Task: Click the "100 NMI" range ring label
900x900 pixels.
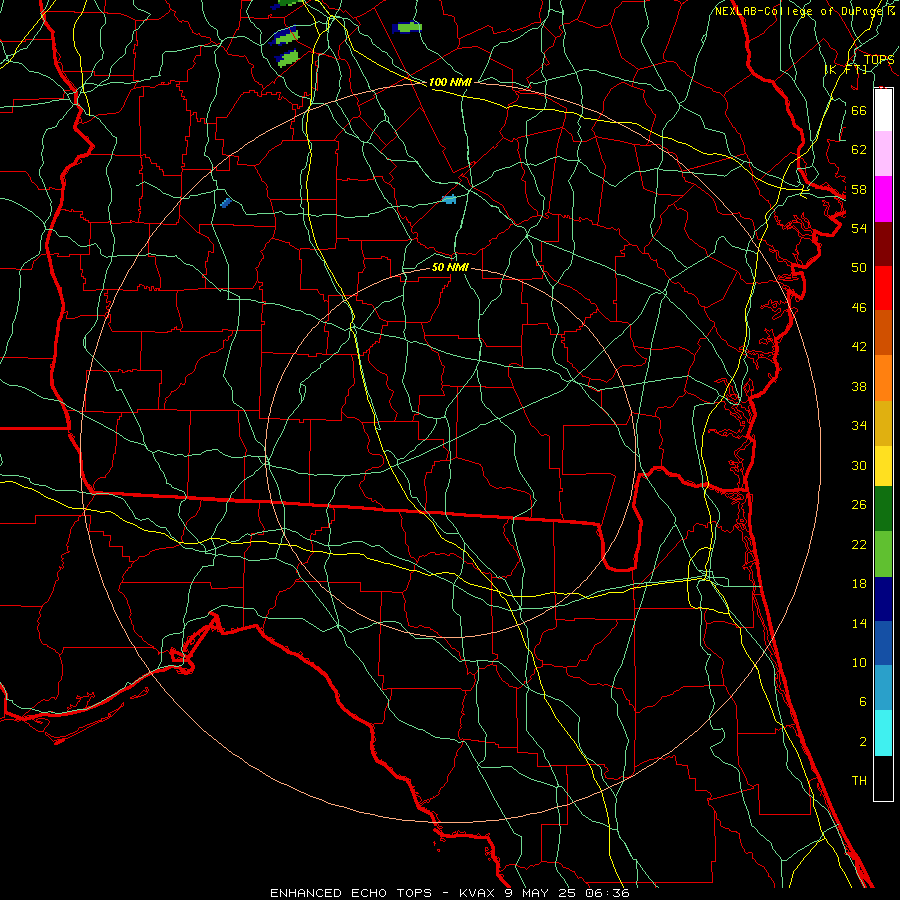Action: 450,82
